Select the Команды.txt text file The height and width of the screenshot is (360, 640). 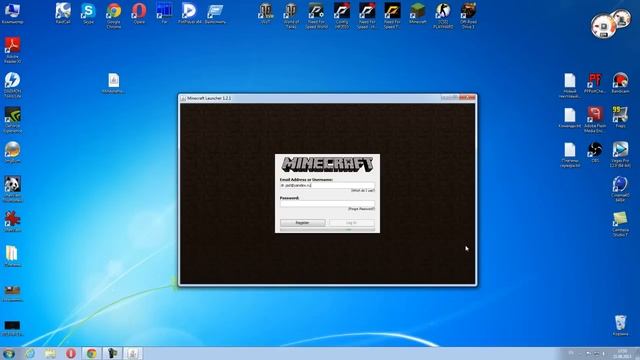(570, 118)
